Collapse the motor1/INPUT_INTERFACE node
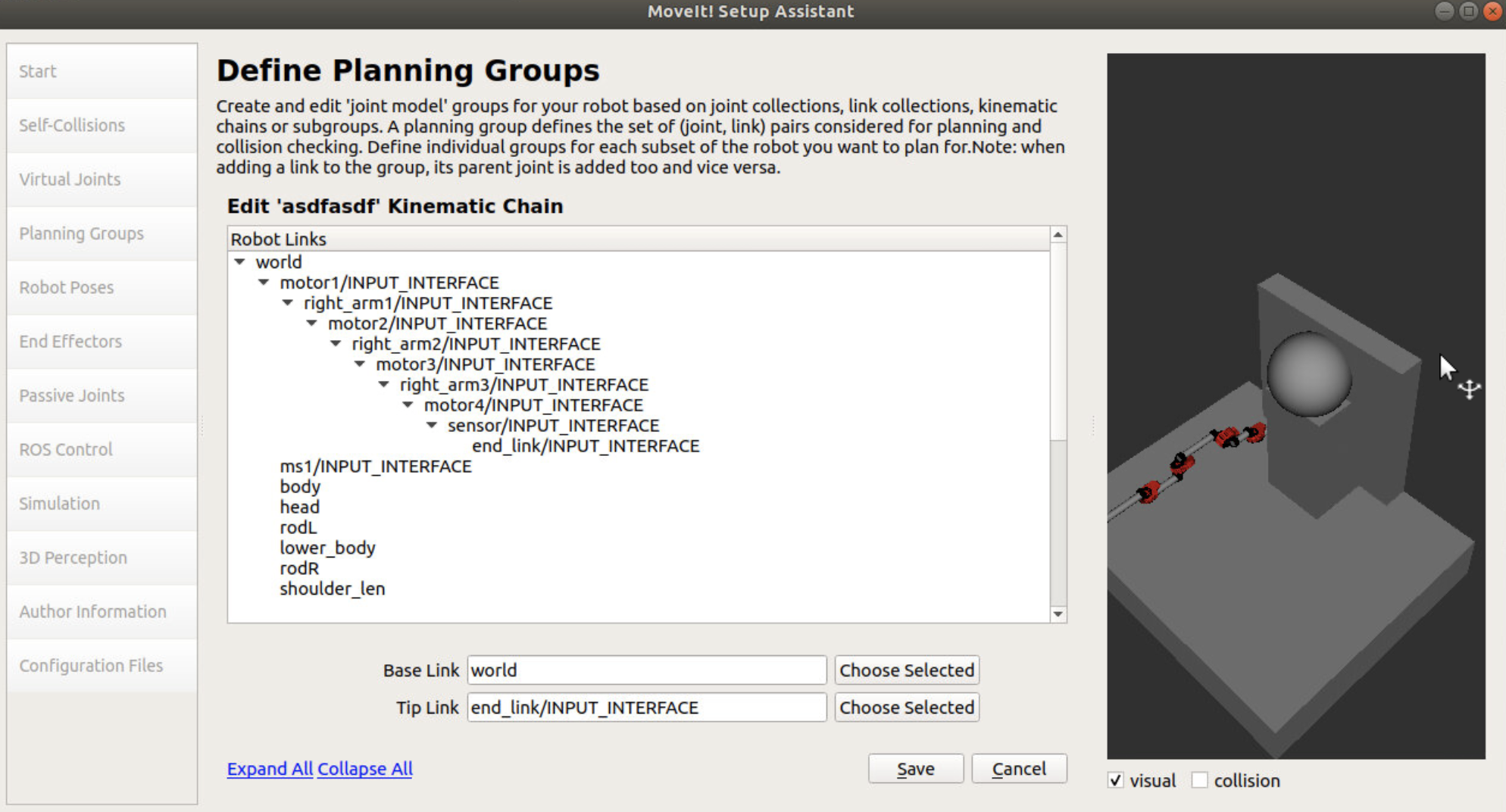Viewport: 1506px width, 812px height. pos(263,282)
